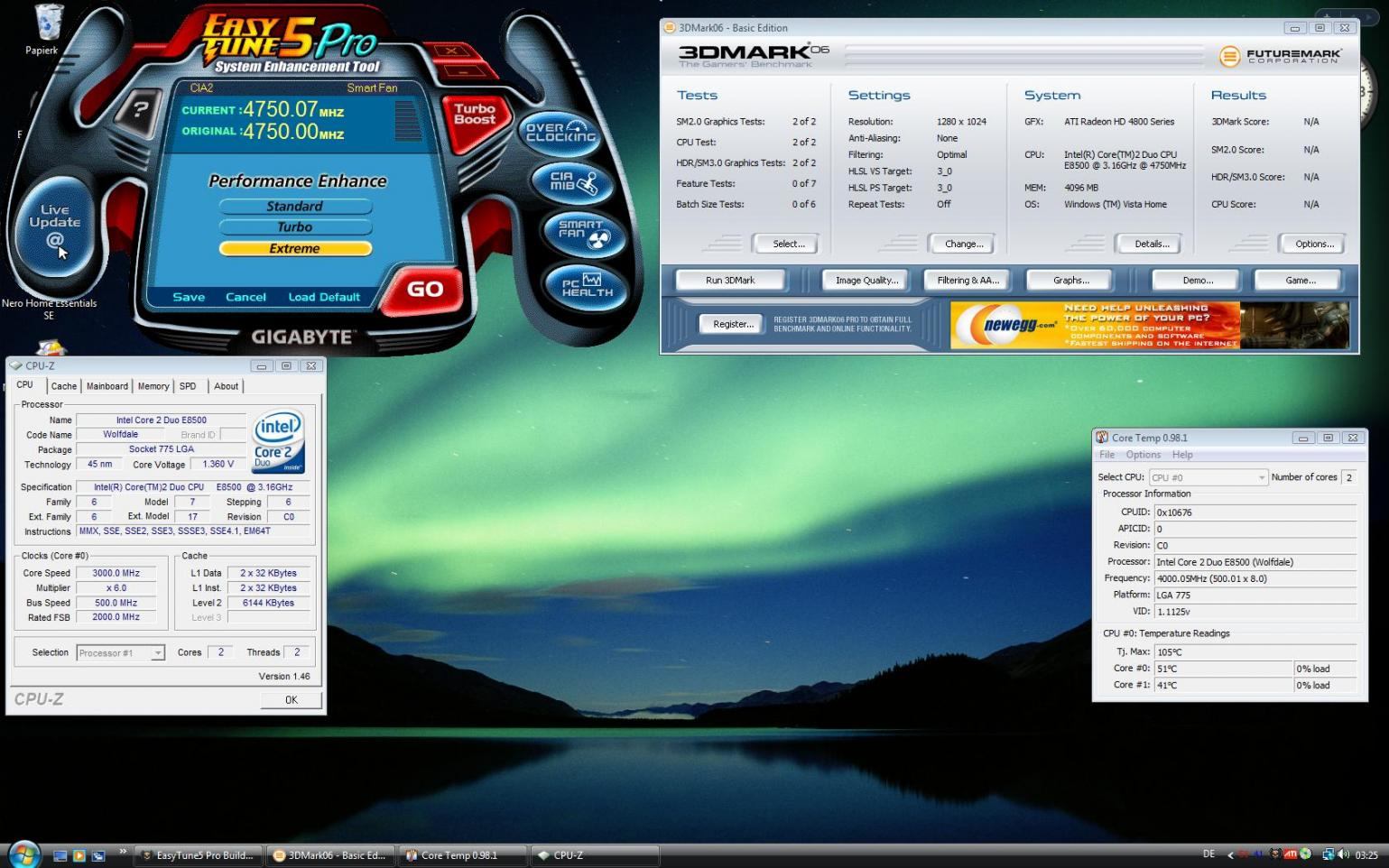
Task: Click the Game... button in 3DMark06
Action: [x=1301, y=281]
